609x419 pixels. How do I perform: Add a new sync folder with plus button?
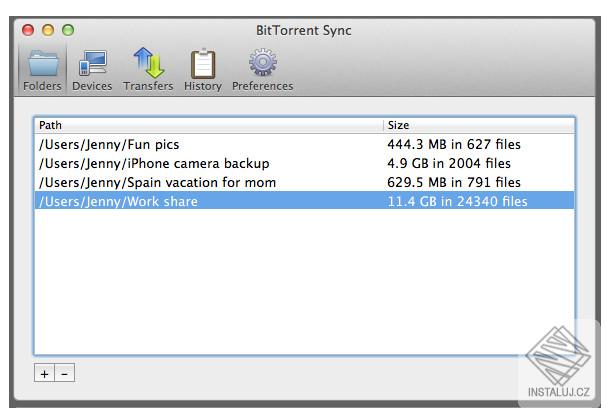tap(44, 373)
